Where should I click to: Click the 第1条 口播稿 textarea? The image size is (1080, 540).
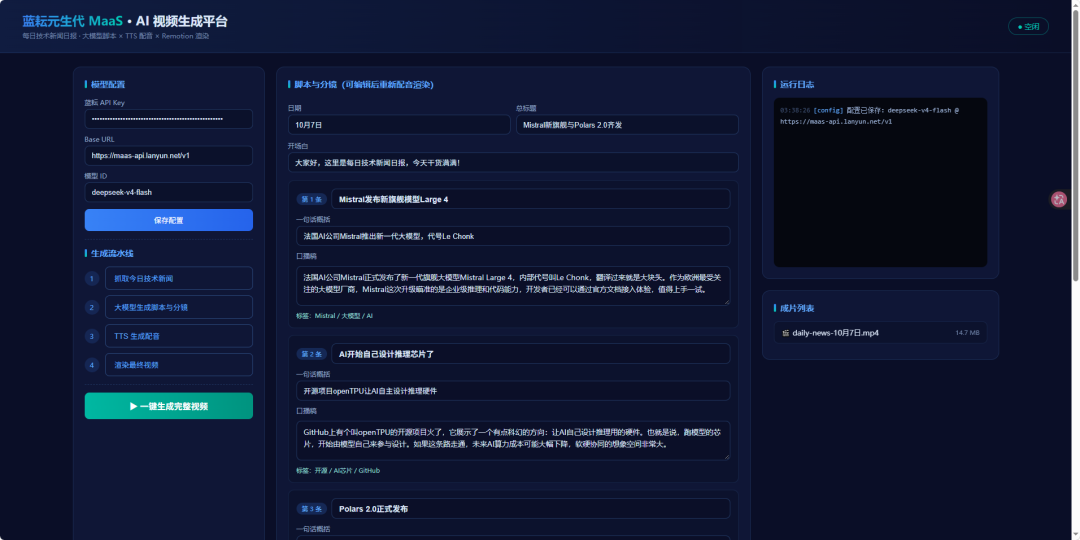(x=513, y=286)
